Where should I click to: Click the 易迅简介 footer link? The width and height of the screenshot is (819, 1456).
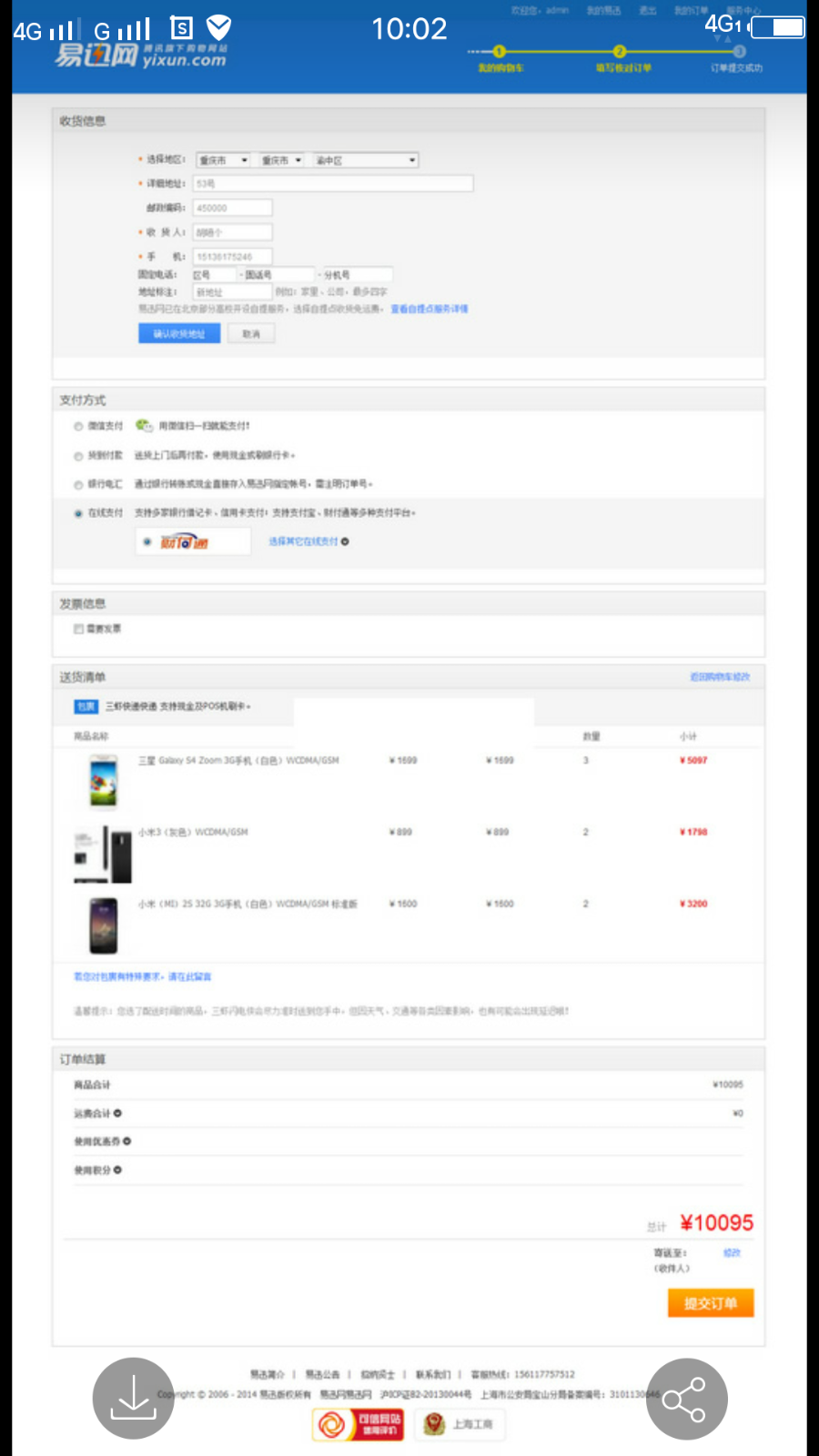(x=268, y=1374)
